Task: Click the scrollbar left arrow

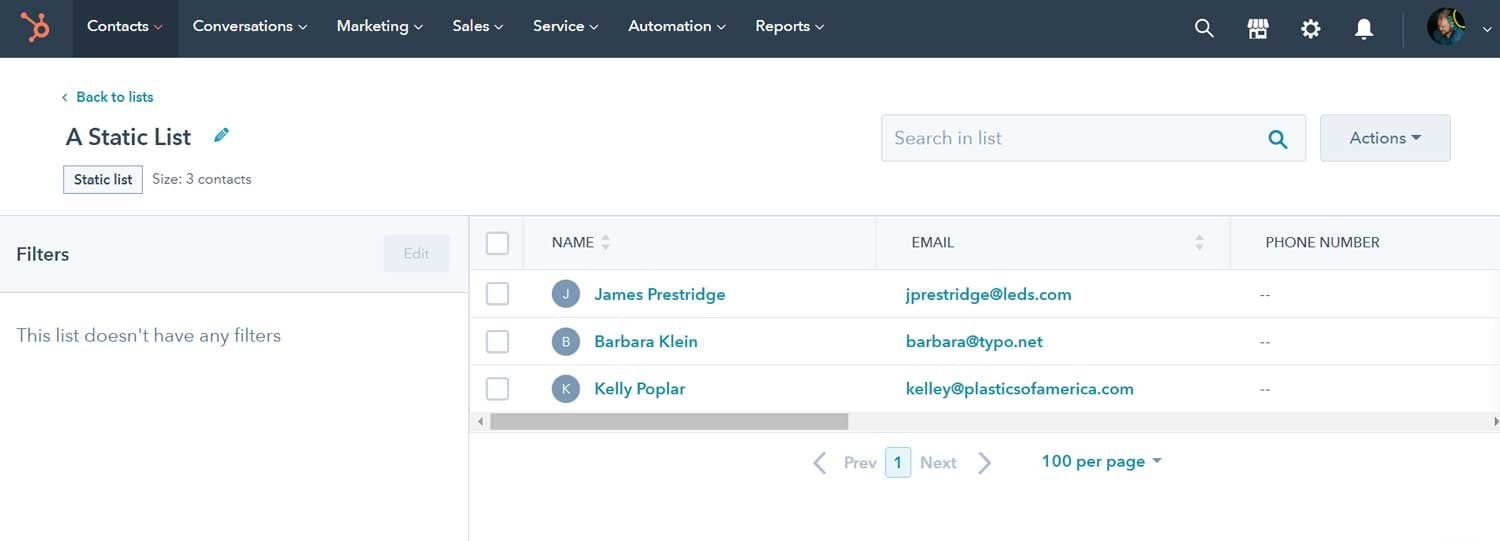Action: tap(480, 422)
